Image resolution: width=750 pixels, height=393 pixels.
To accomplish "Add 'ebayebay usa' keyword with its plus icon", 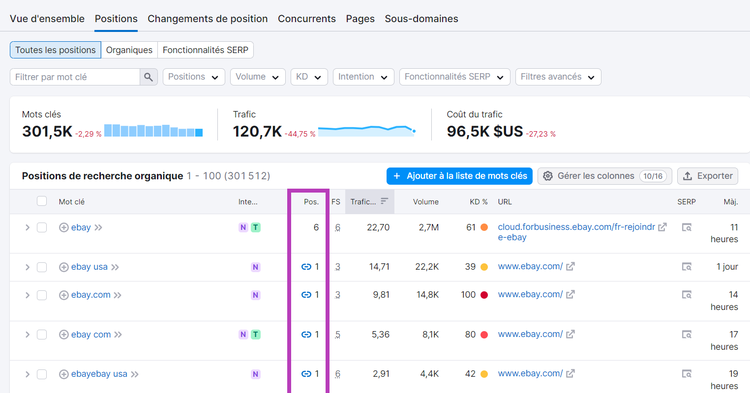I will click(x=64, y=374).
